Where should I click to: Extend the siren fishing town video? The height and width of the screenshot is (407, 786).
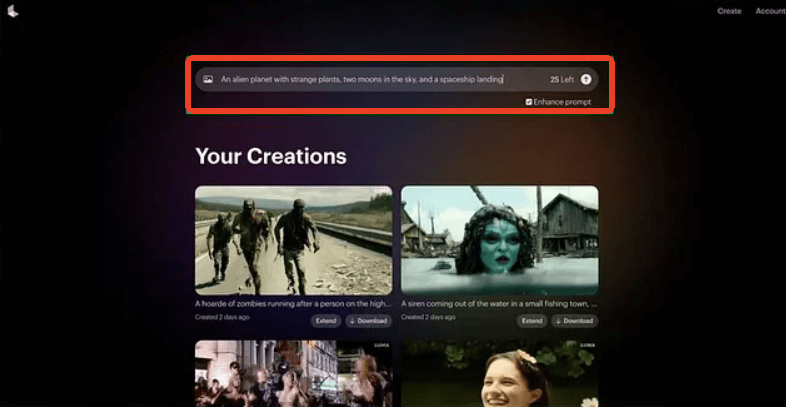tap(532, 321)
